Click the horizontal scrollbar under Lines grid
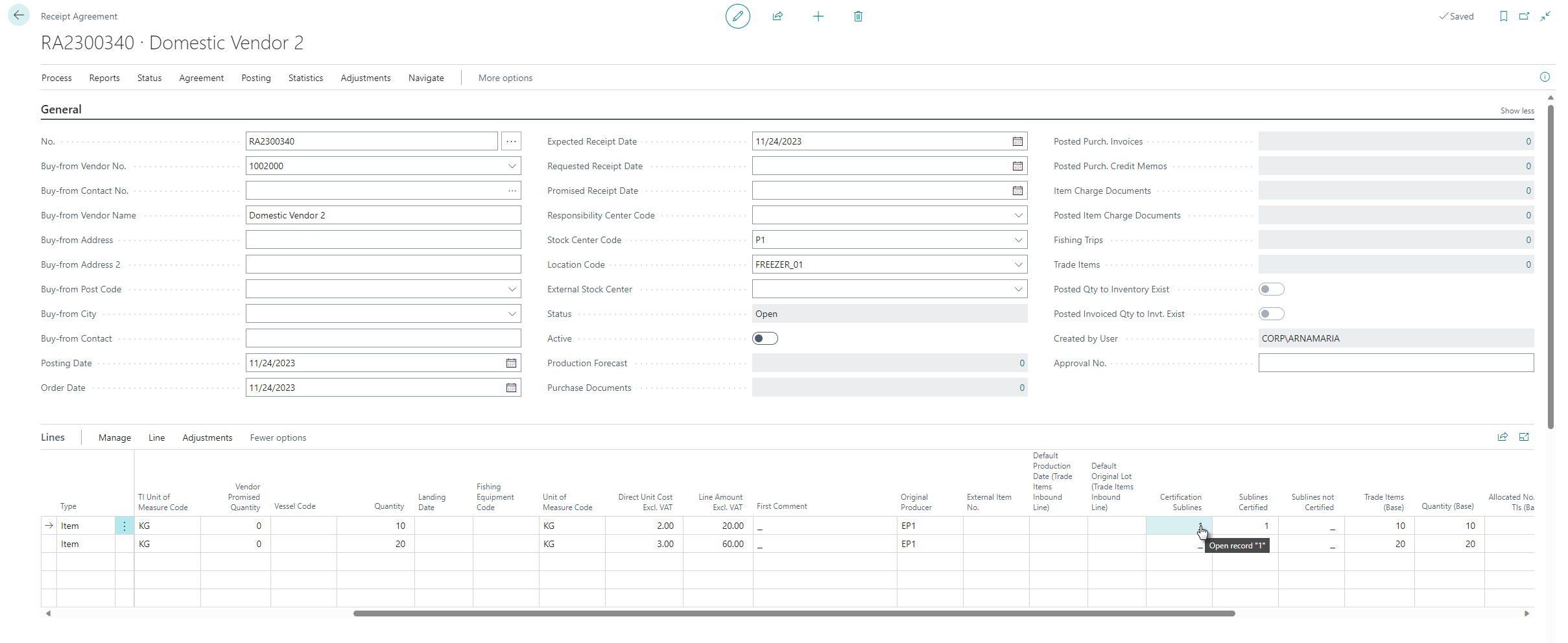This screenshot has width=1568, height=643. (794, 613)
